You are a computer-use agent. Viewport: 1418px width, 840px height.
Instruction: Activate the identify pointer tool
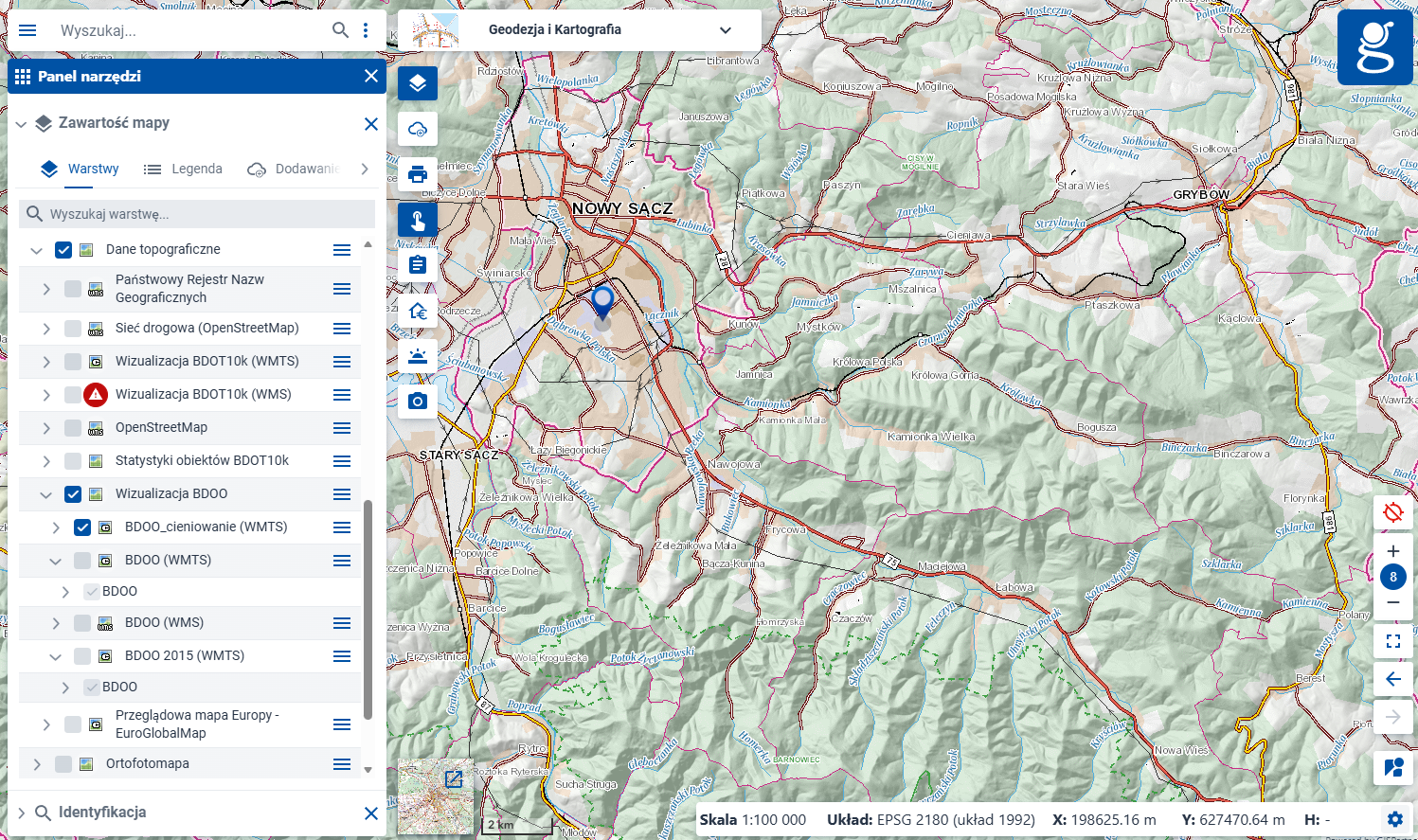click(418, 220)
